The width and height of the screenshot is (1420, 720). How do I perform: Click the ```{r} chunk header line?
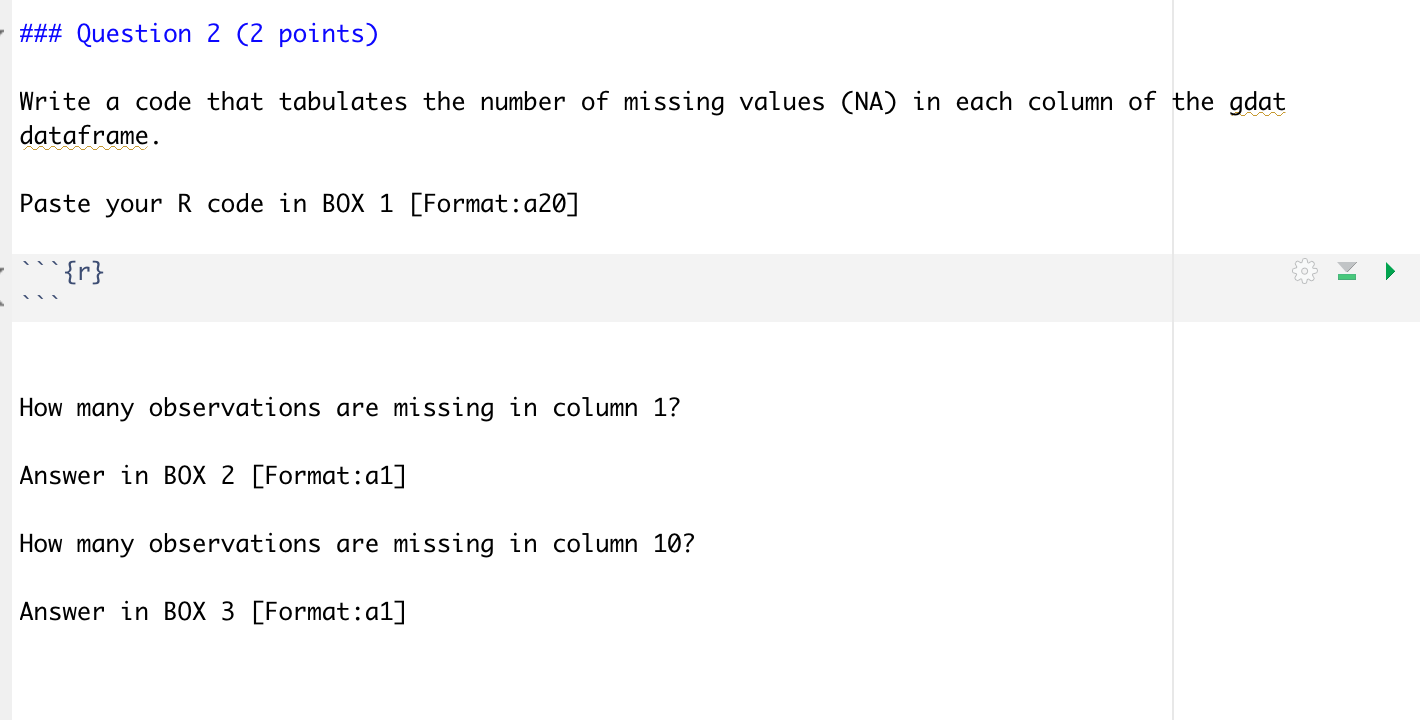pyautogui.click(x=62, y=271)
